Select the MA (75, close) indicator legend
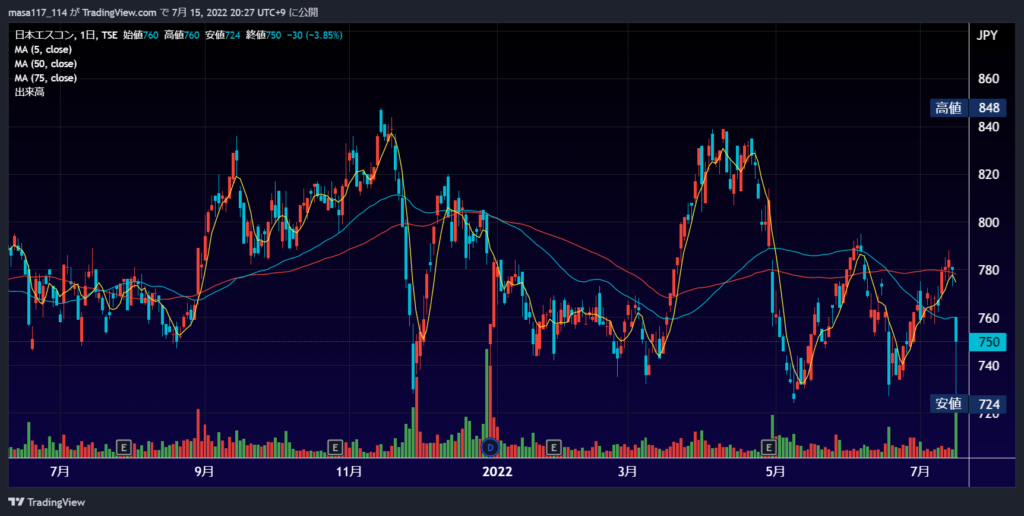Viewport: 1024px width, 516px height. (x=46, y=78)
